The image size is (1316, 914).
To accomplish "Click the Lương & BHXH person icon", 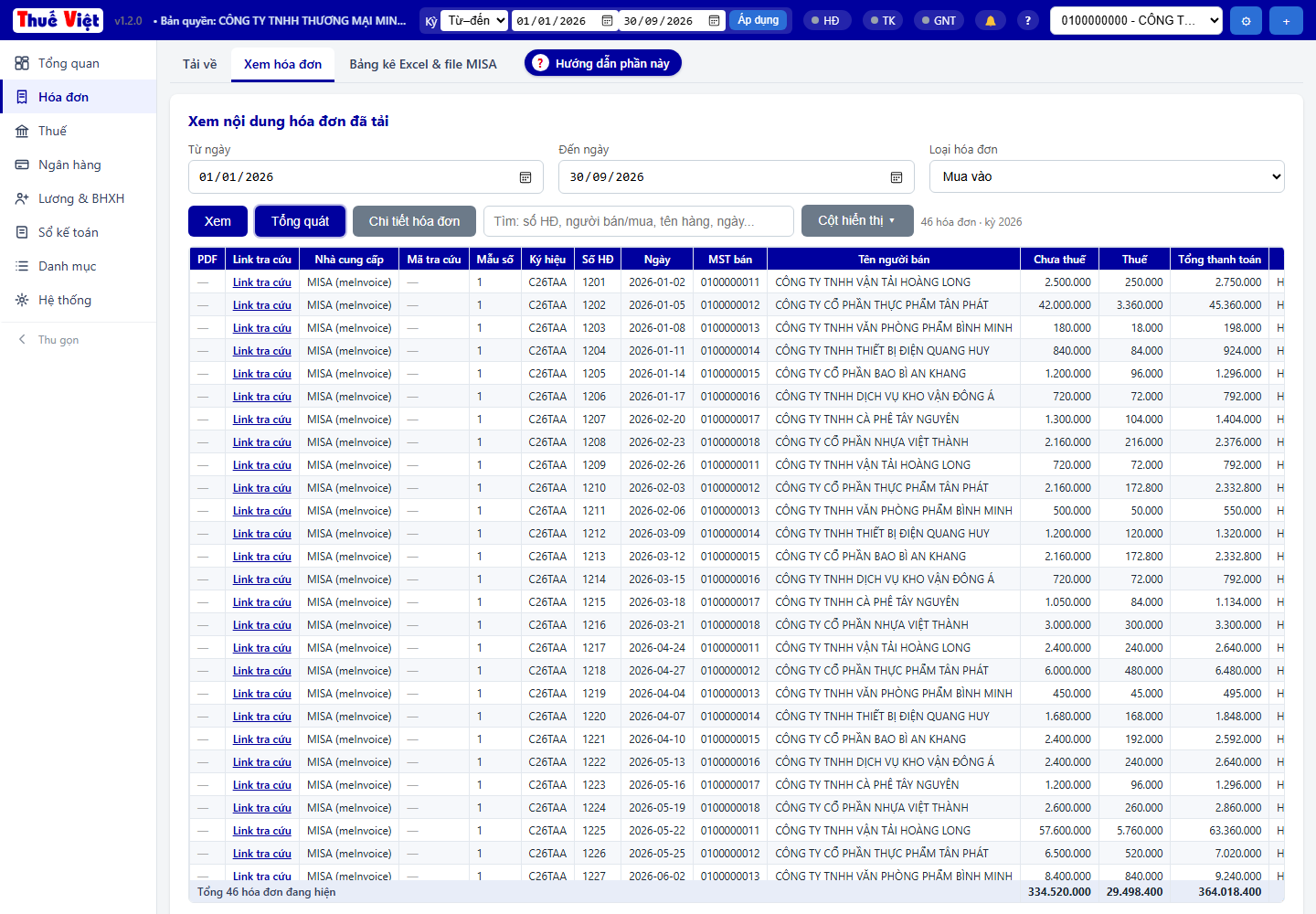I will coord(22,198).
